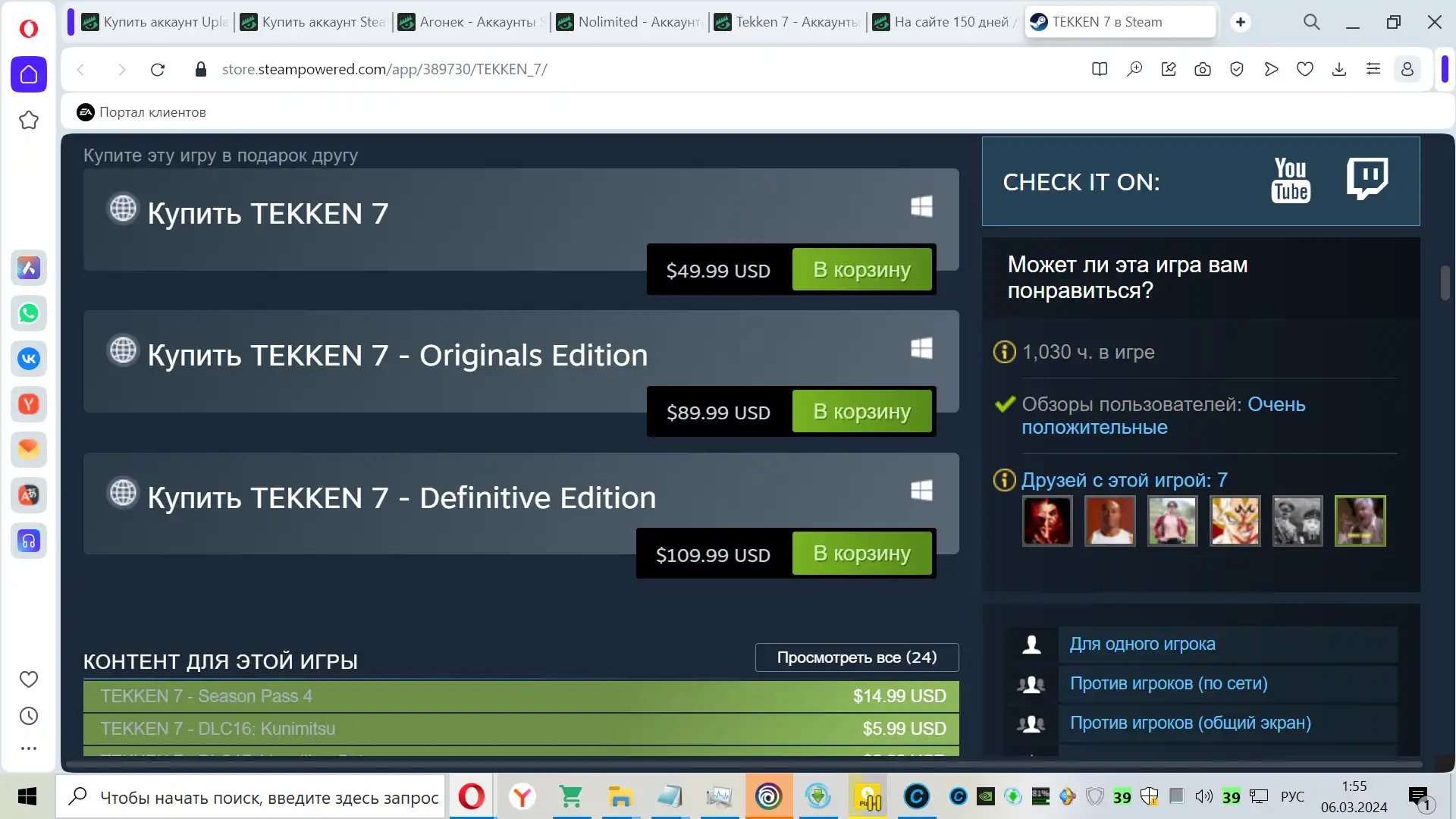The height and width of the screenshot is (819, 1456).
Task: Click 'Просмотреть все (24)' button
Action: pyautogui.click(x=857, y=657)
